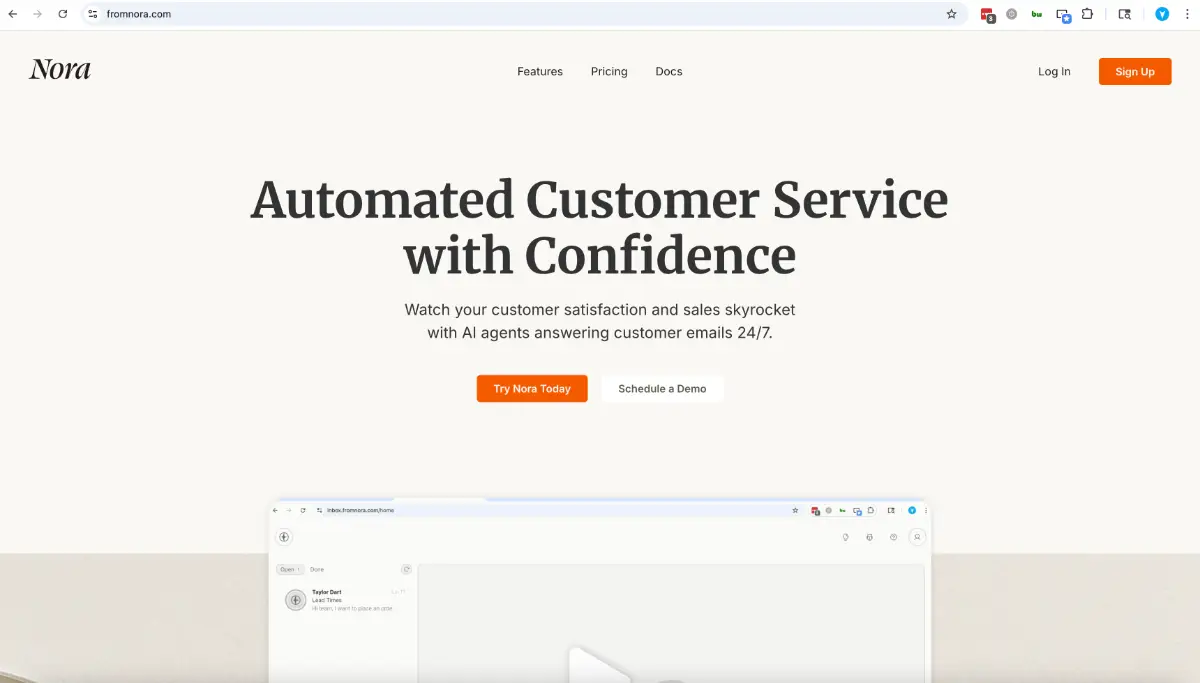1200x683 pixels.
Task: Click the Log In link
Action: [1054, 72]
